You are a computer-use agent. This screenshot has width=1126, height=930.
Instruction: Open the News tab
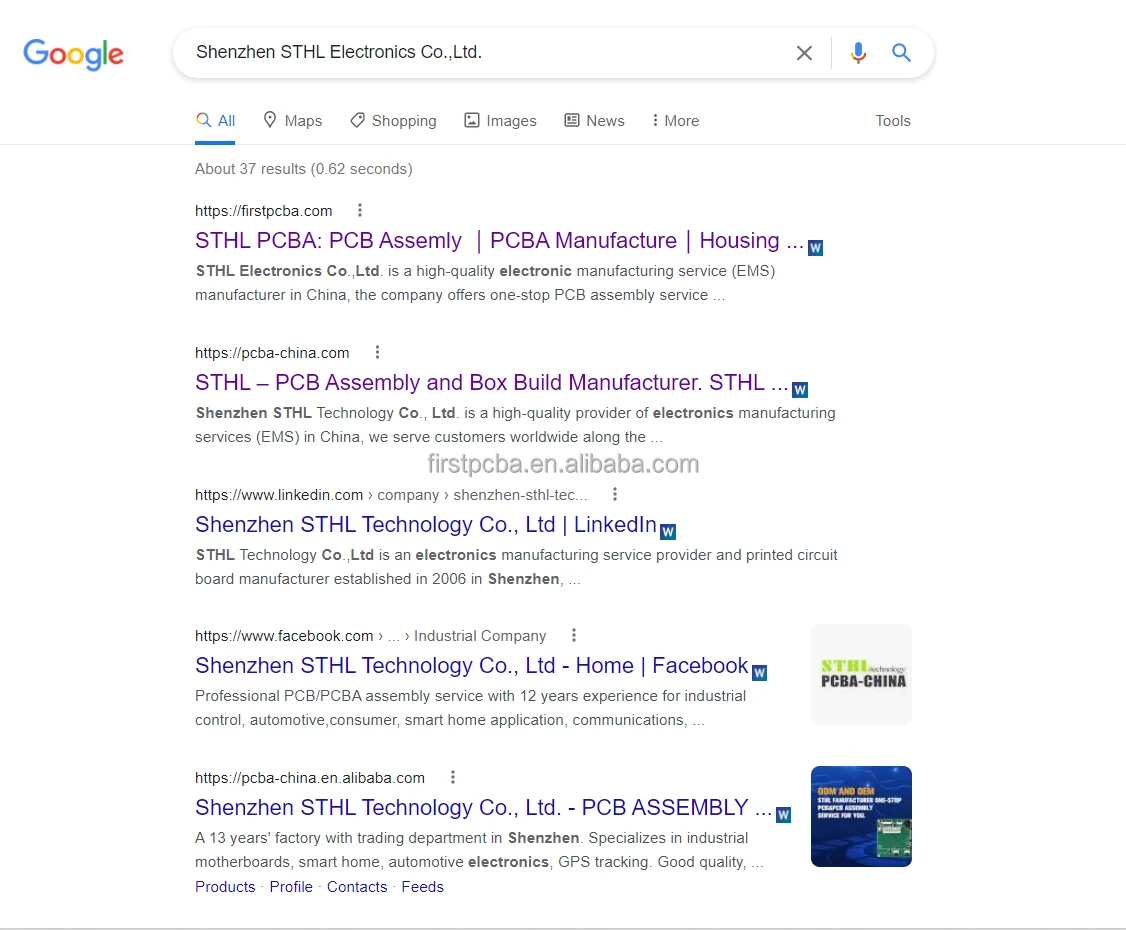tap(595, 121)
